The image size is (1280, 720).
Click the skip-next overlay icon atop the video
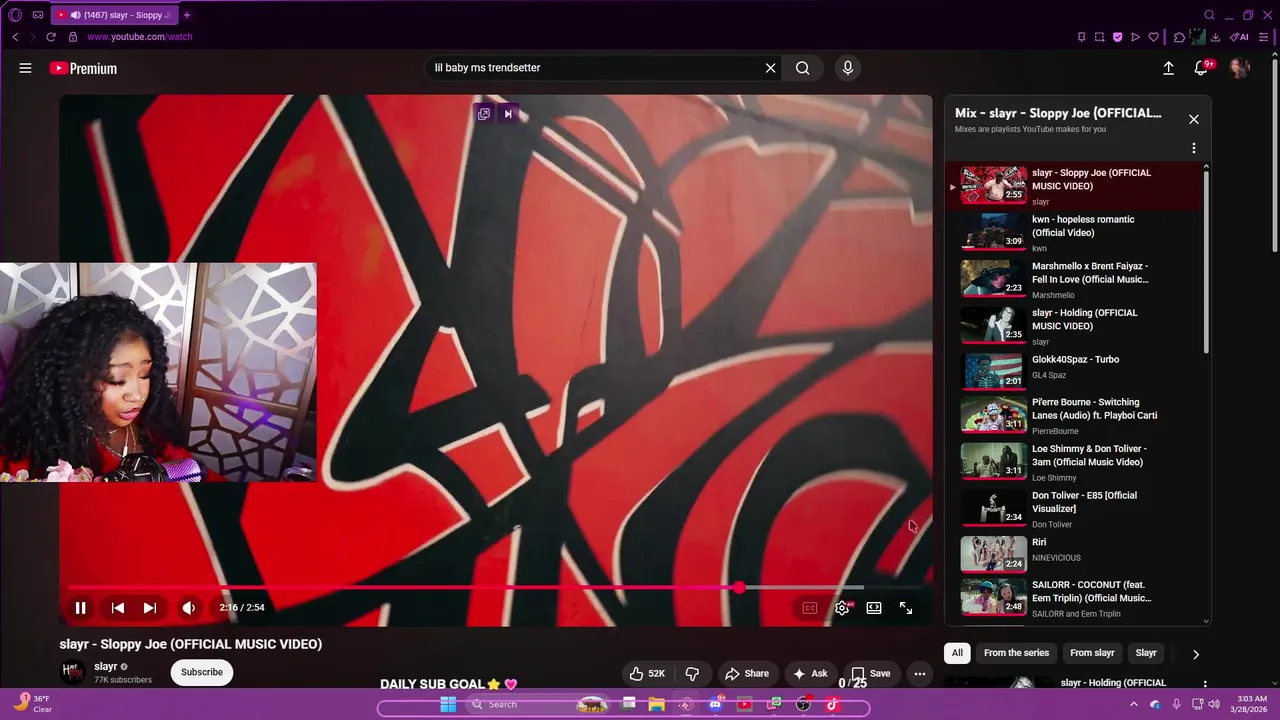[508, 114]
